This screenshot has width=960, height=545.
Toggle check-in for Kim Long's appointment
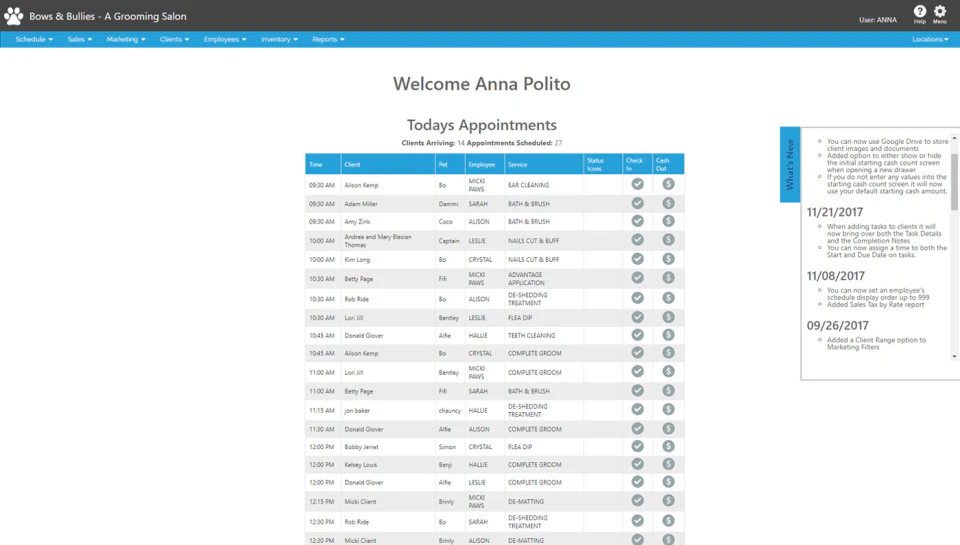[x=637, y=258]
